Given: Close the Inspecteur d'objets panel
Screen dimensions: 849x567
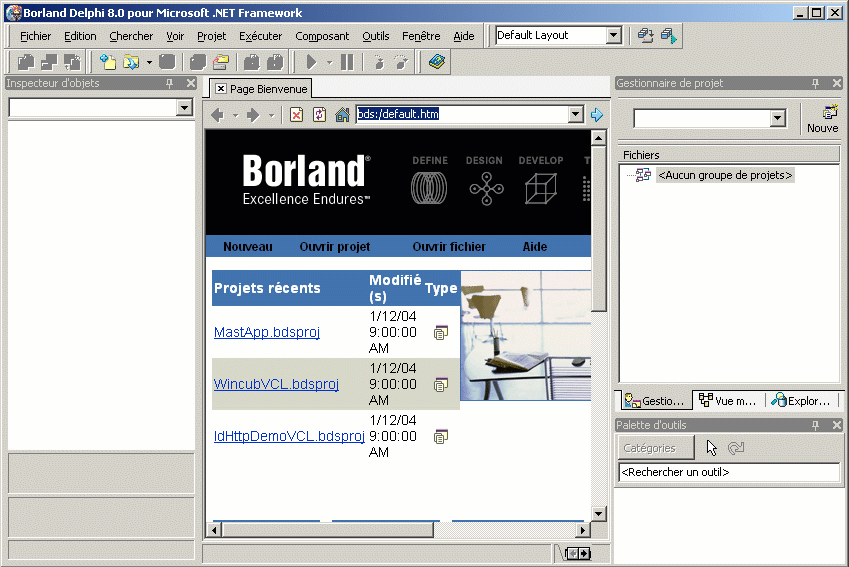Looking at the screenshot, I should point(191,83).
